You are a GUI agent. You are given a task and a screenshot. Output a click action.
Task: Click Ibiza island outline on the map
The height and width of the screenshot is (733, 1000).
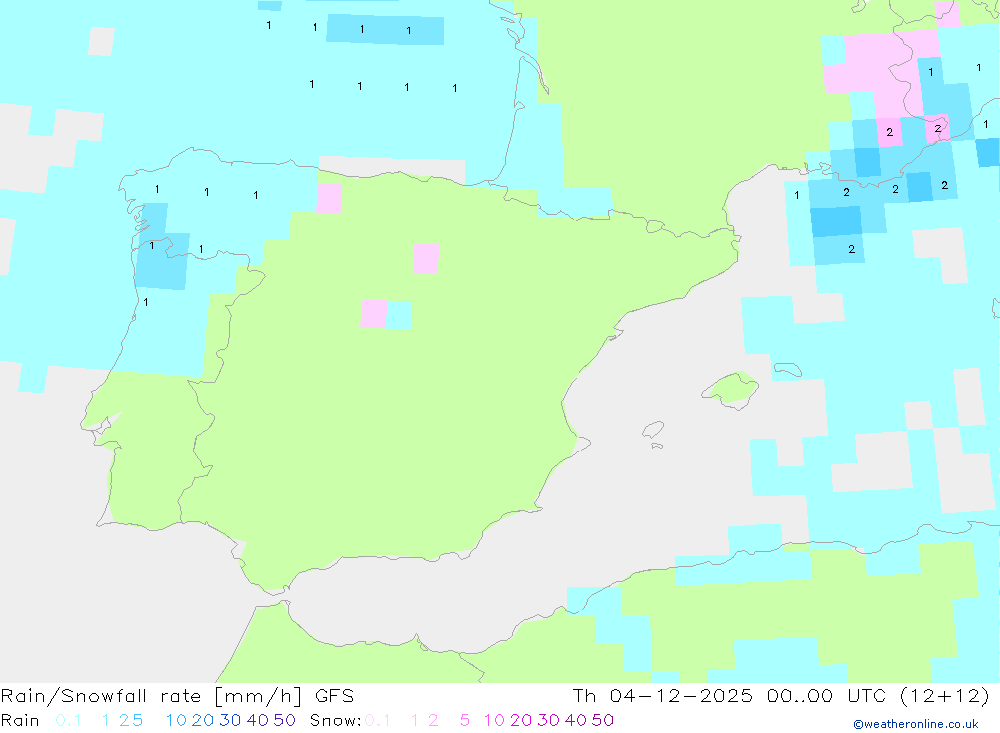pyautogui.click(x=653, y=429)
